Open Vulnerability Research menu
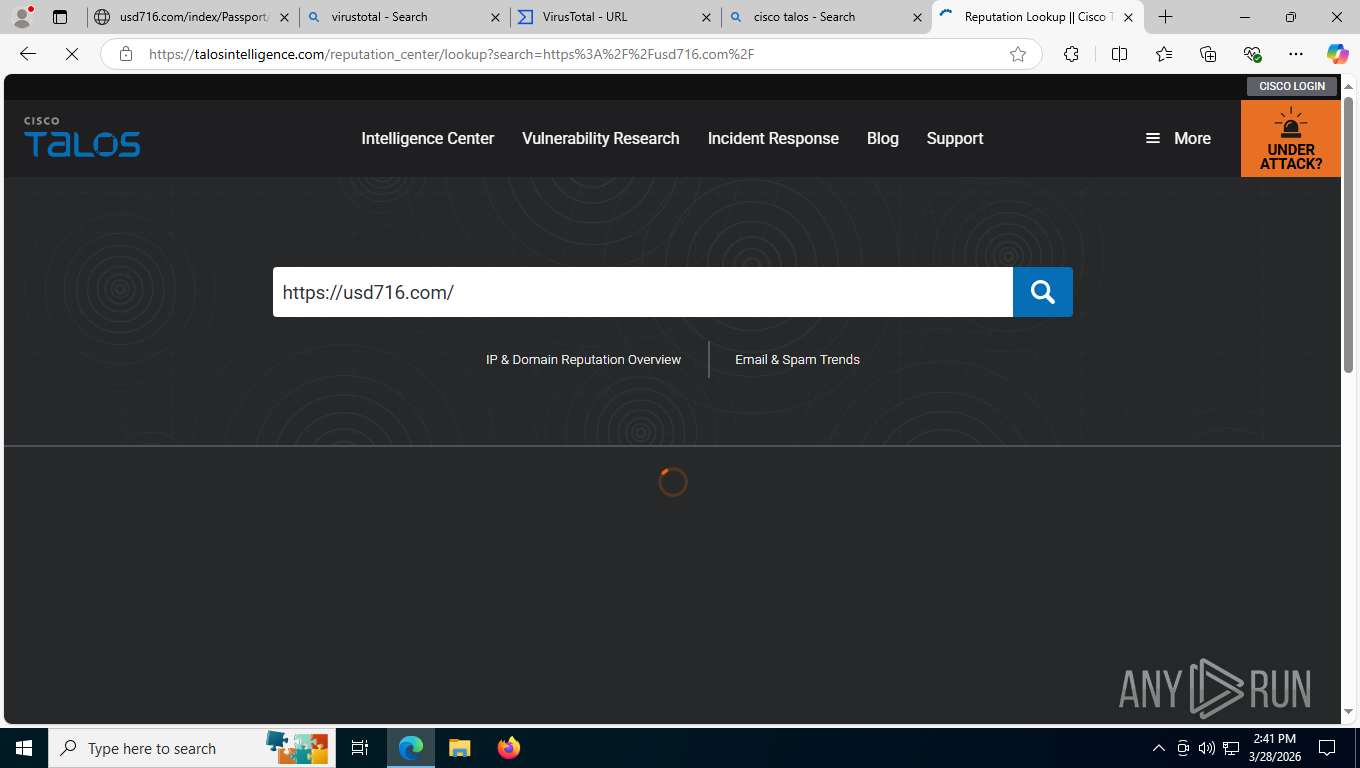 601,138
